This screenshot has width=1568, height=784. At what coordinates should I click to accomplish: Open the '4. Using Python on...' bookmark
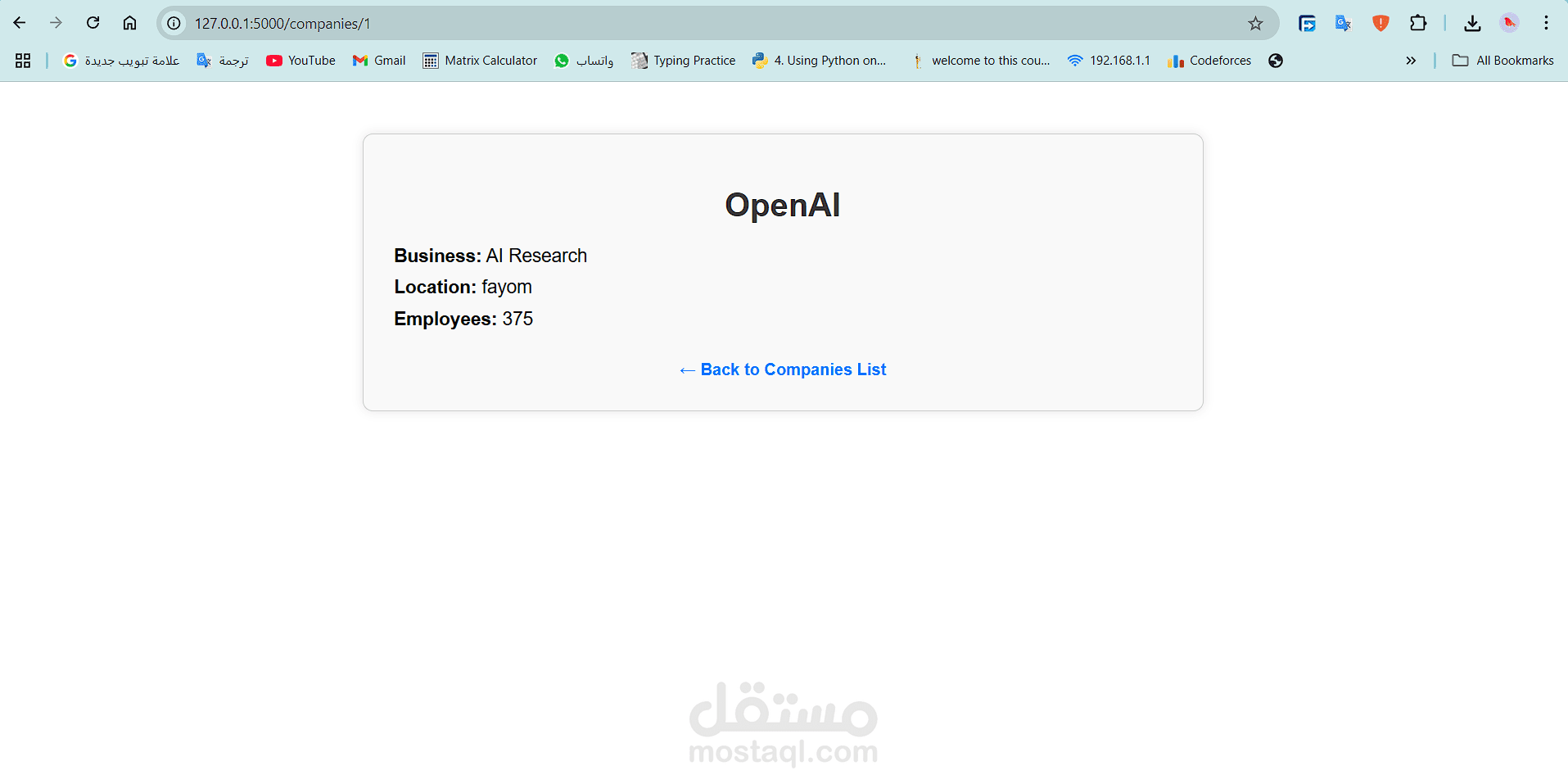(x=819, y=61)
